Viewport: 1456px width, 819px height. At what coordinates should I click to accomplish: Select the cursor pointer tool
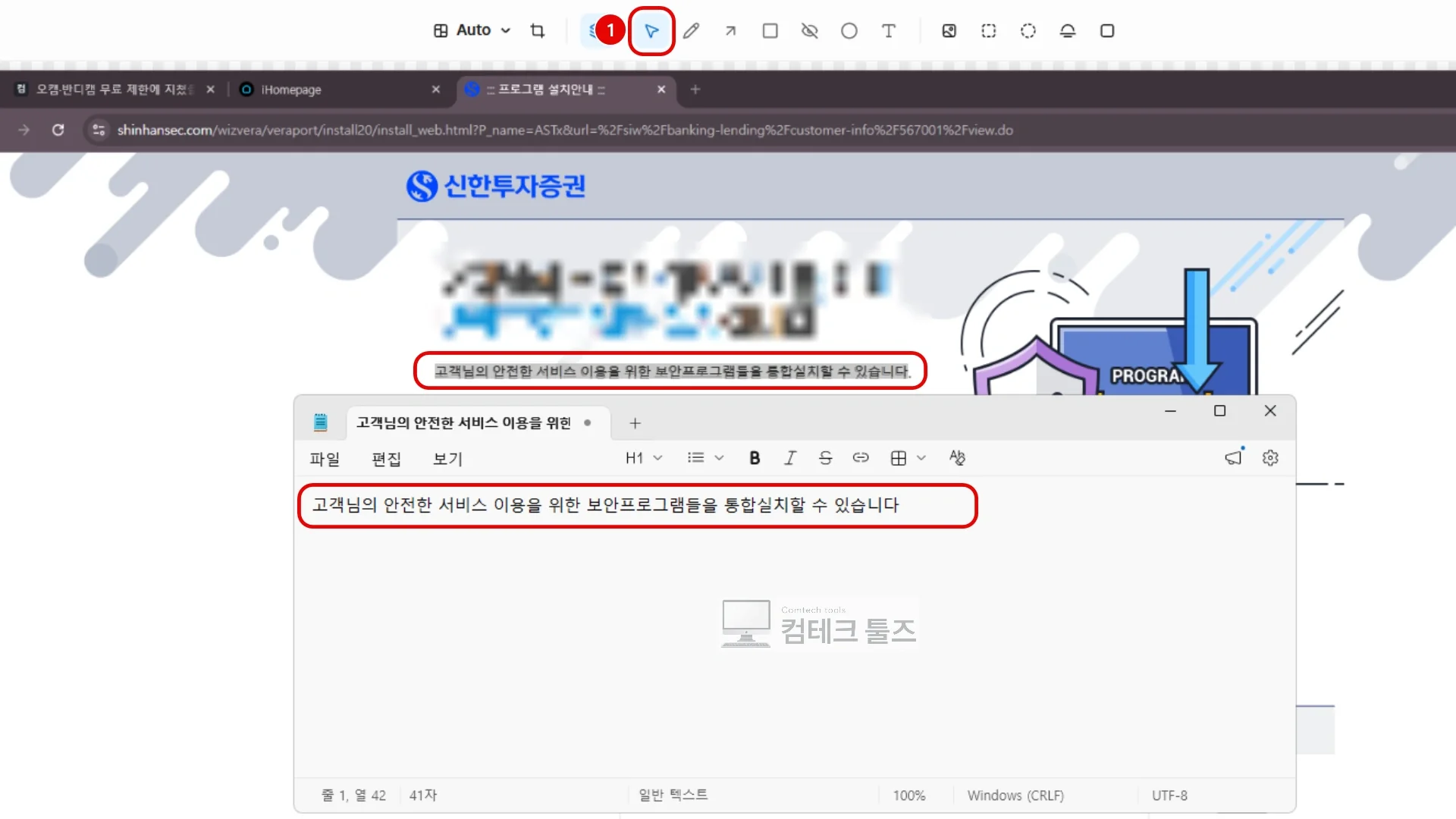(651, 30)
